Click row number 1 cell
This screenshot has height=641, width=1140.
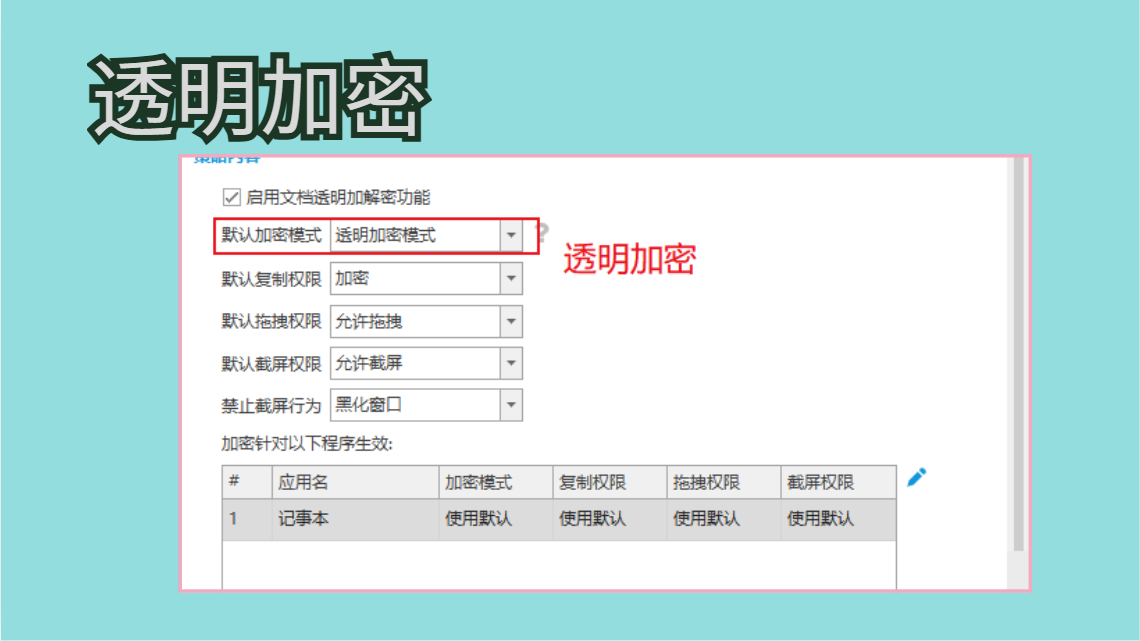point(247,519)
